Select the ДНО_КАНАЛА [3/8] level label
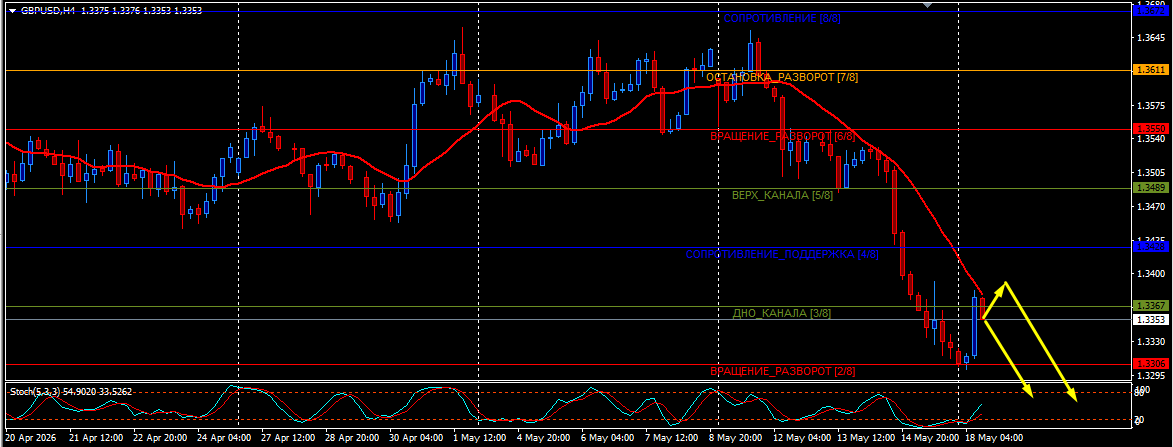Screen dimensions: 1173x447 coord(782,313)
